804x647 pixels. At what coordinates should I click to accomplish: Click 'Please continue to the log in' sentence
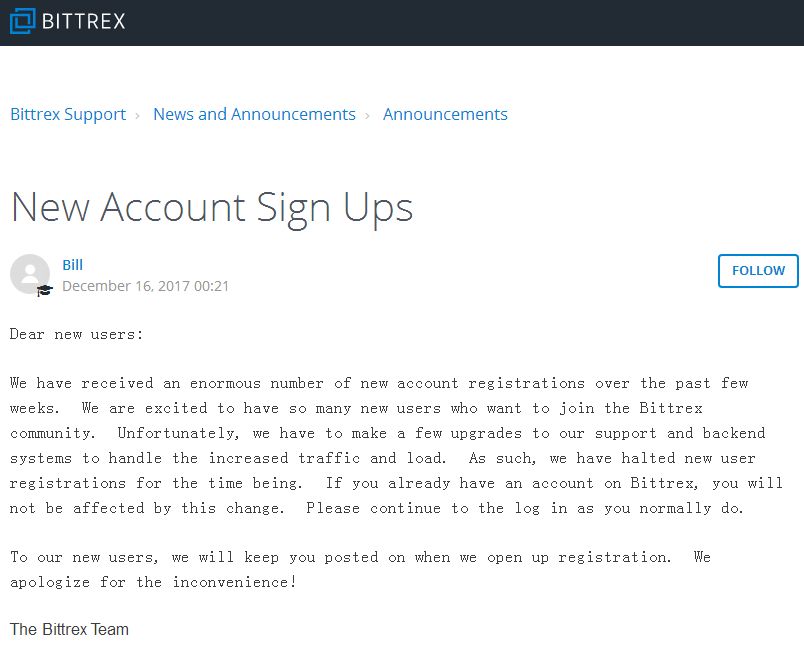click(423, 508)
